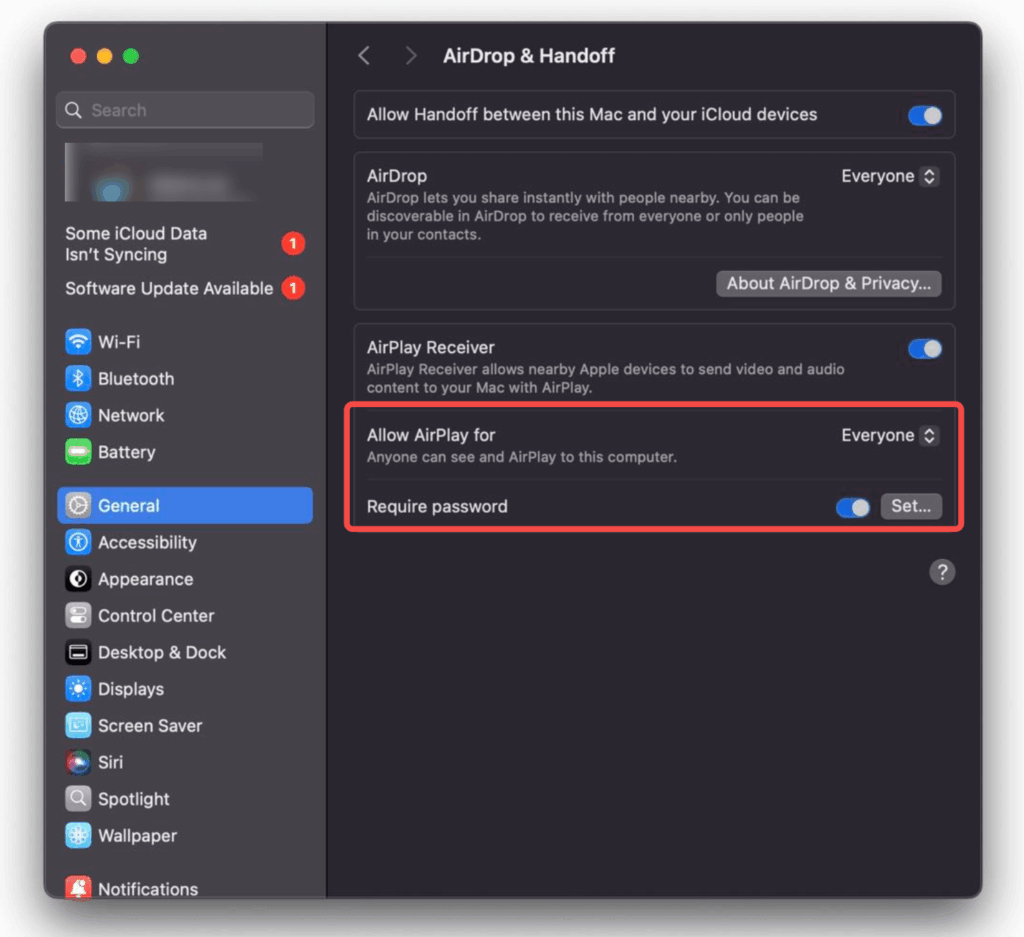Click the Battery icon in sidebar
The width and height of the screenshot is (1024, 937).
click(x=78, y=452)
